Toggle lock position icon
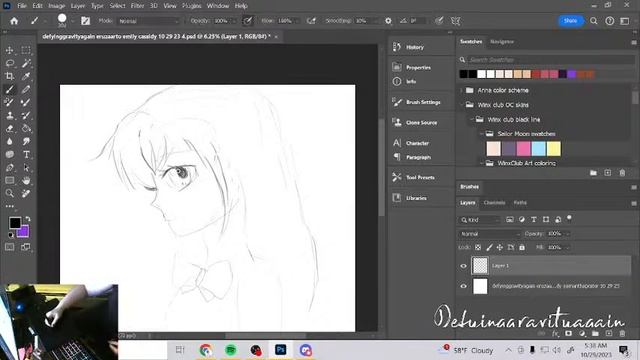640x360 pixels. point(500,247)
